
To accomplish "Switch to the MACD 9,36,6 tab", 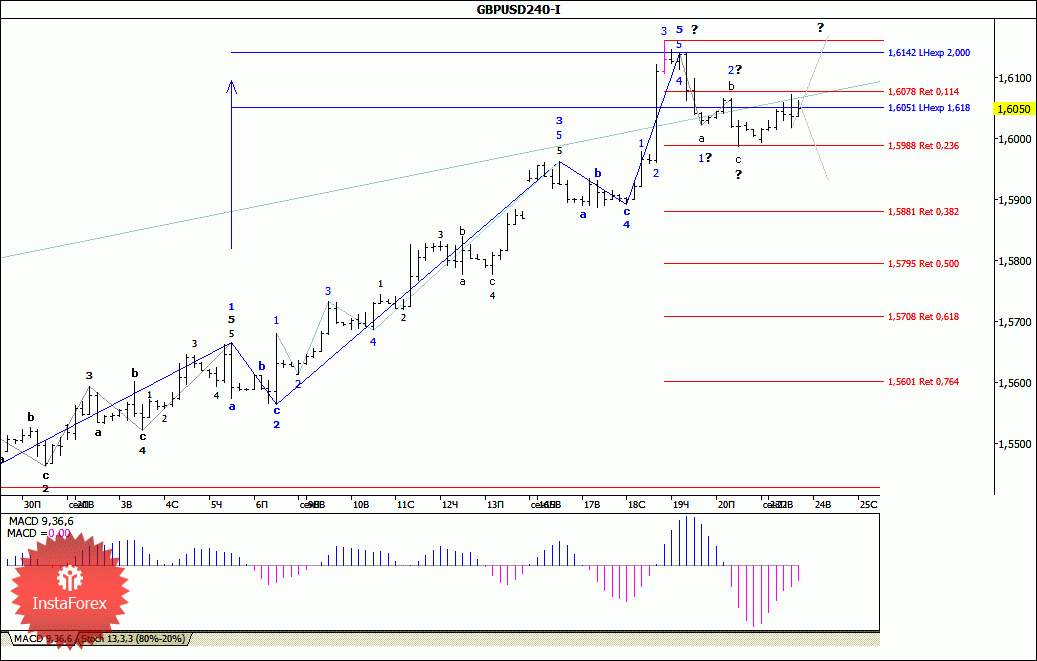I will pyautogui.click(x=43, y=639).
